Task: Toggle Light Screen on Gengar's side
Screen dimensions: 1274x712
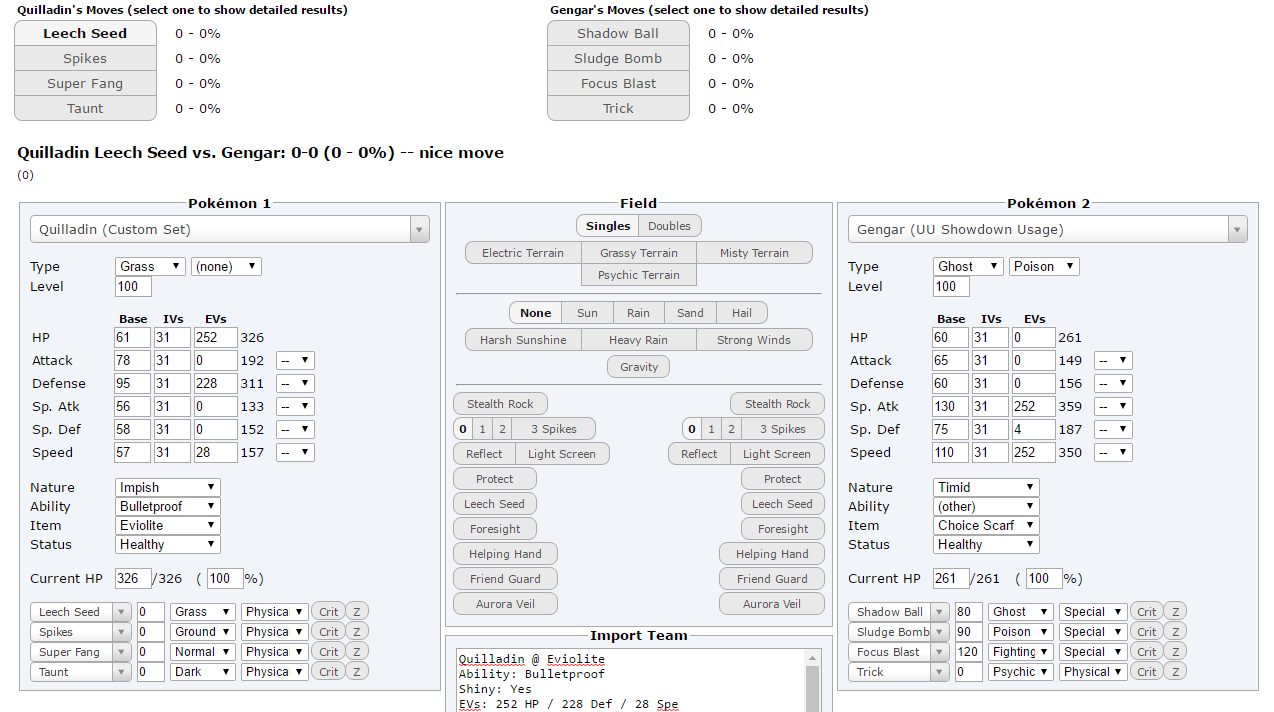Action: click(778, 454)
